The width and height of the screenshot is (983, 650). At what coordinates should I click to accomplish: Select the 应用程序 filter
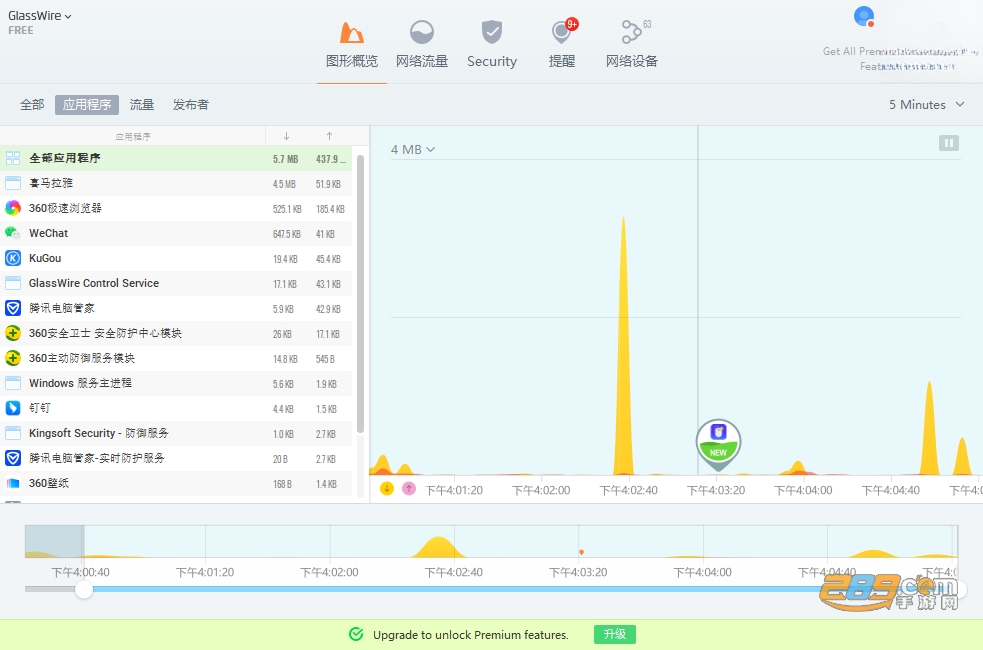coord(87,105)
